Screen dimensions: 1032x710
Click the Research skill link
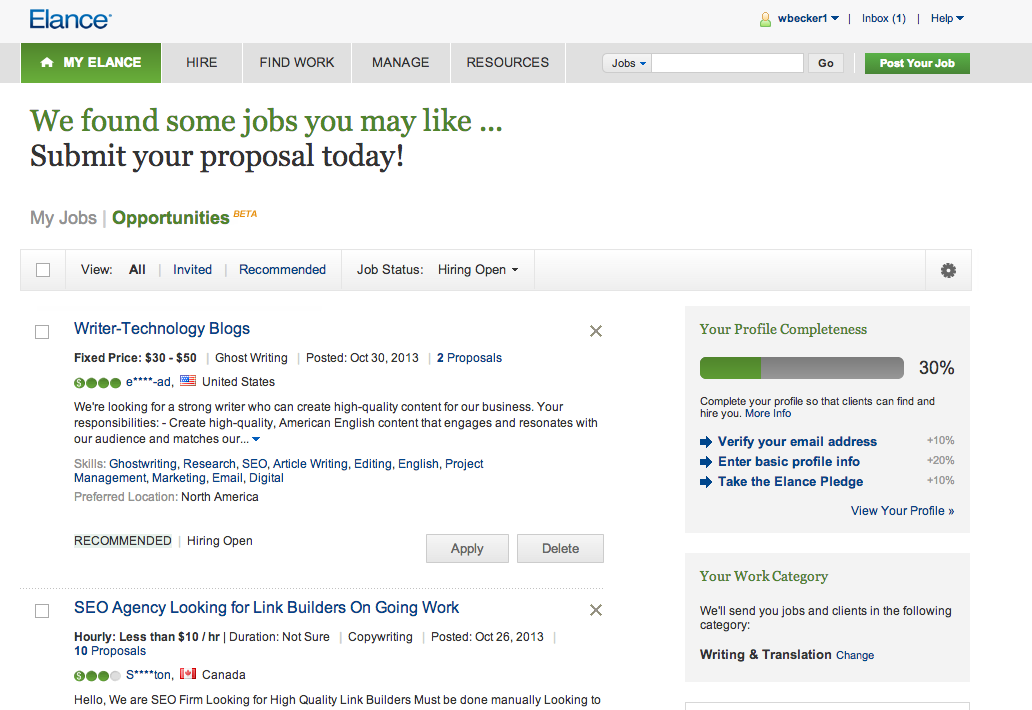209,464
